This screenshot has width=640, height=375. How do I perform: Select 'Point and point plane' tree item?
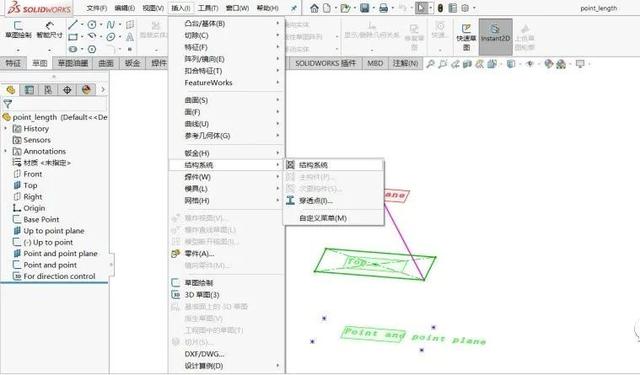[56, 253]
